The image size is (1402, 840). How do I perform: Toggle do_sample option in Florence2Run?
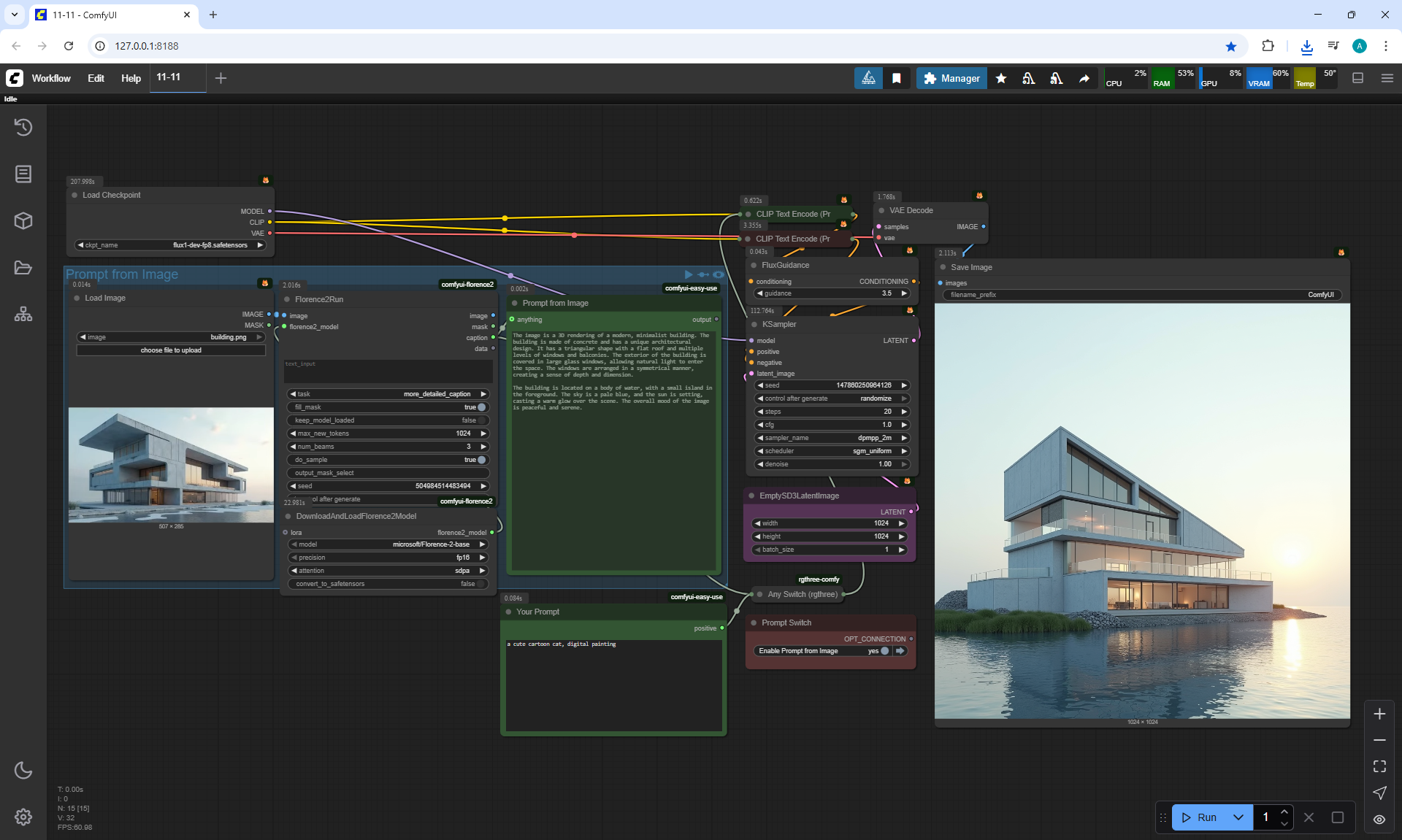(481, 460)
